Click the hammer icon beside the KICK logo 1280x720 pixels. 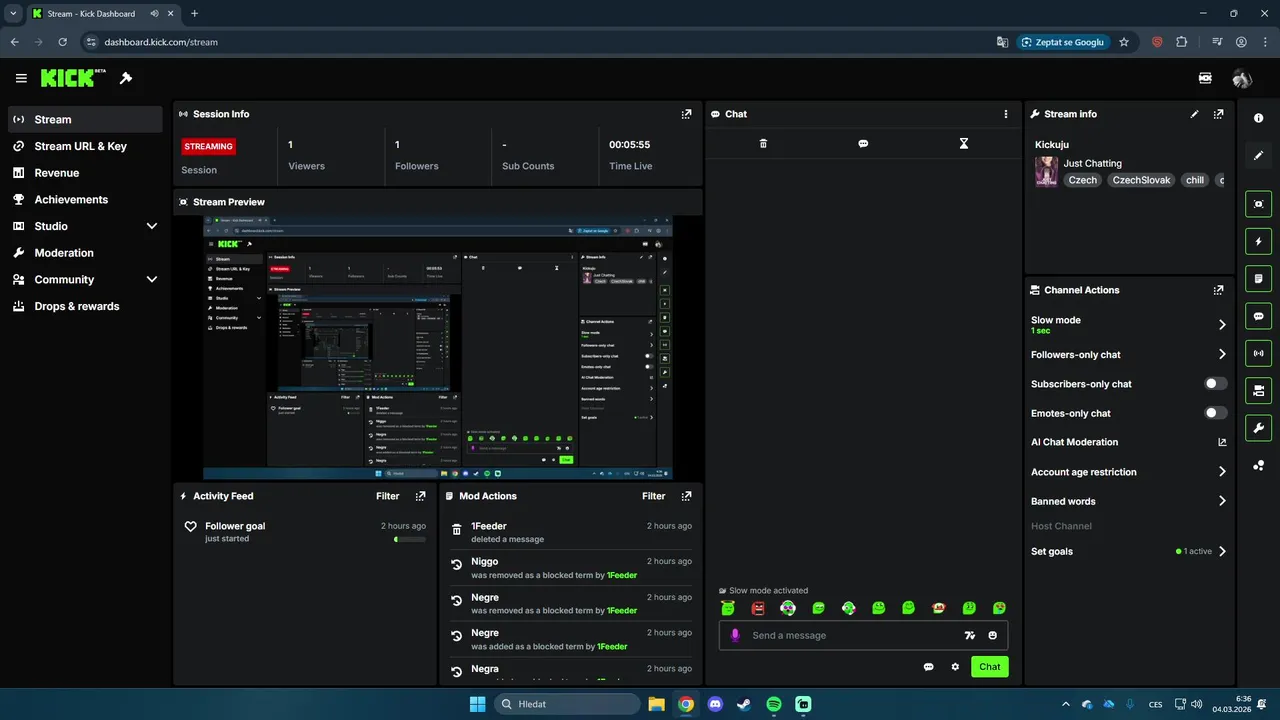(x=126, y=78)
